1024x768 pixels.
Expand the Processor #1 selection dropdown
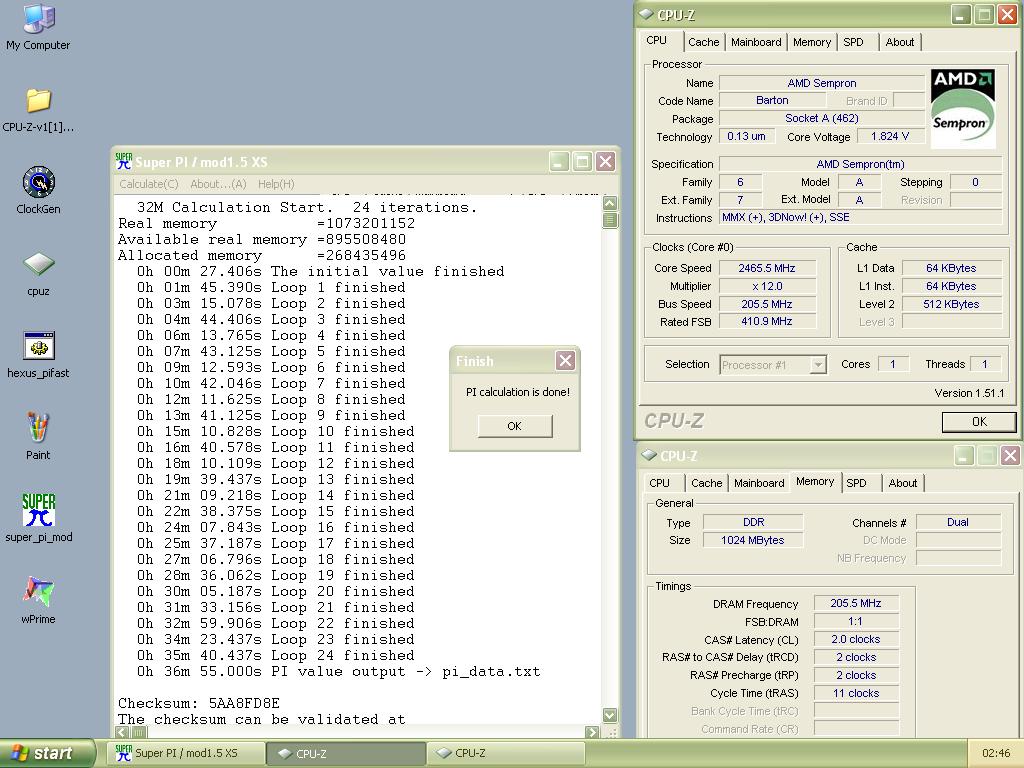[x=818, y=365]
